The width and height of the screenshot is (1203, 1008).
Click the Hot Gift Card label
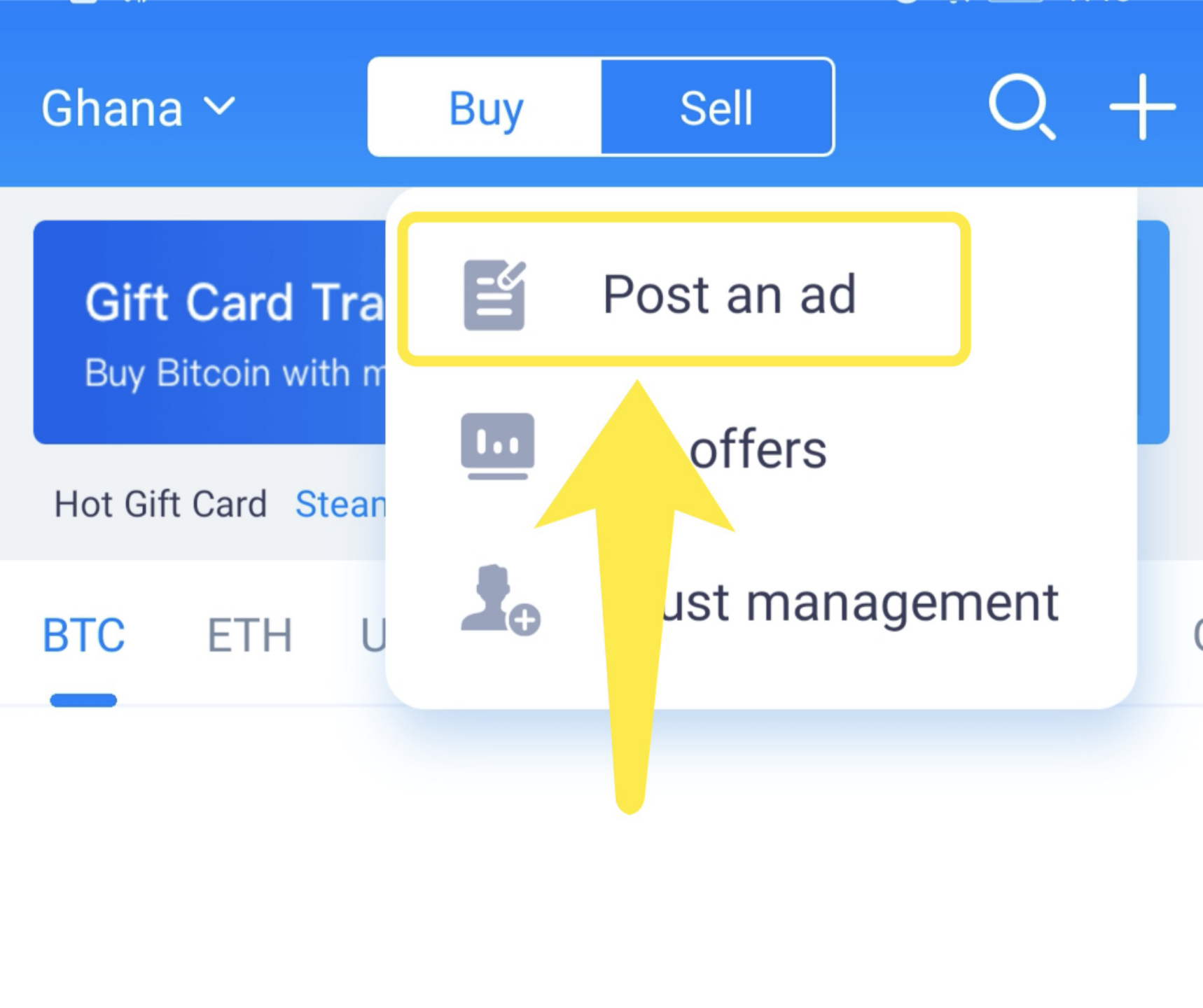pos(160,504)
